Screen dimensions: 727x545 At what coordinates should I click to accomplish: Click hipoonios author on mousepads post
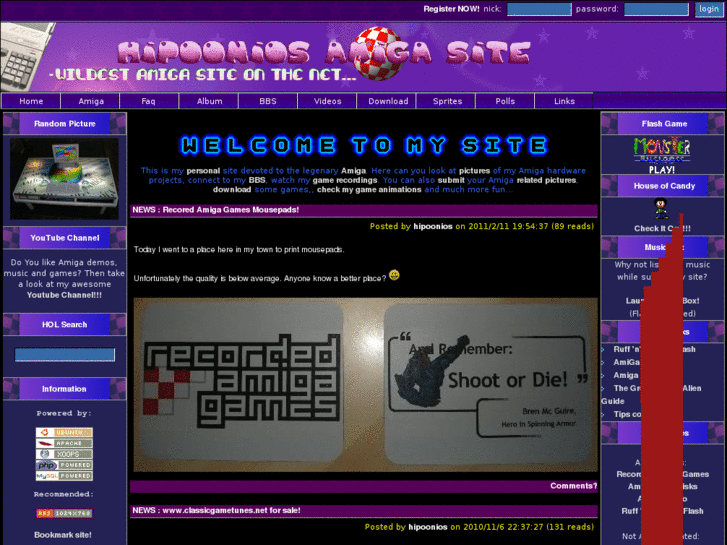(x=433, y=226)
